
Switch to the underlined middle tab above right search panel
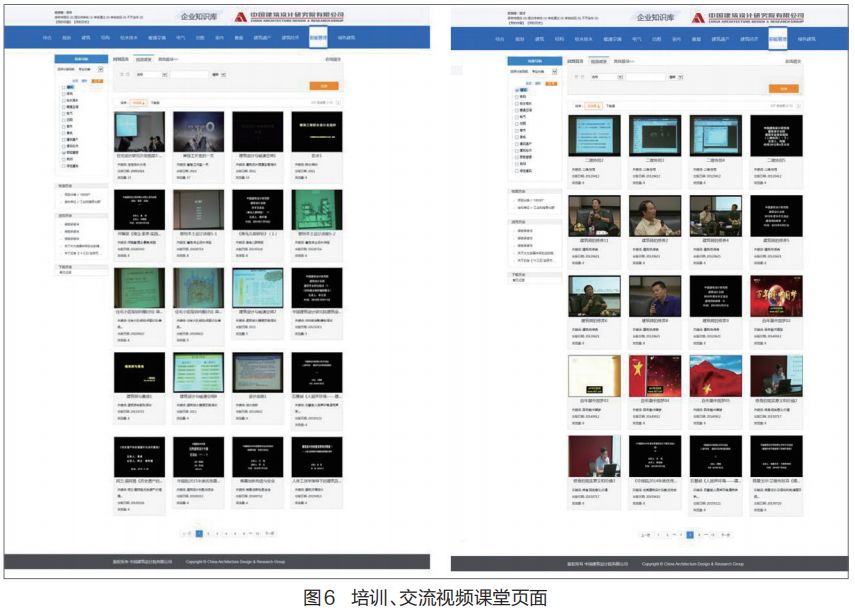(x=598, y=62)
